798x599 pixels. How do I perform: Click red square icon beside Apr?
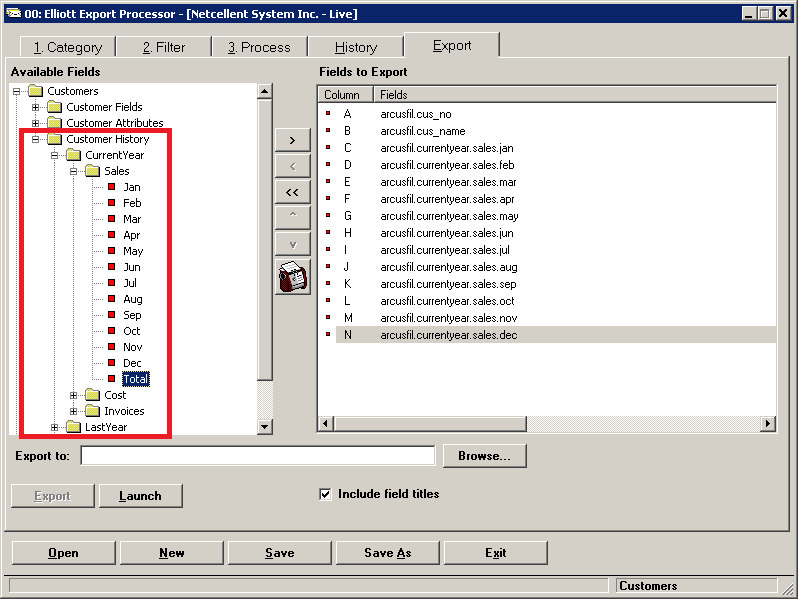(x=111, y=235)
